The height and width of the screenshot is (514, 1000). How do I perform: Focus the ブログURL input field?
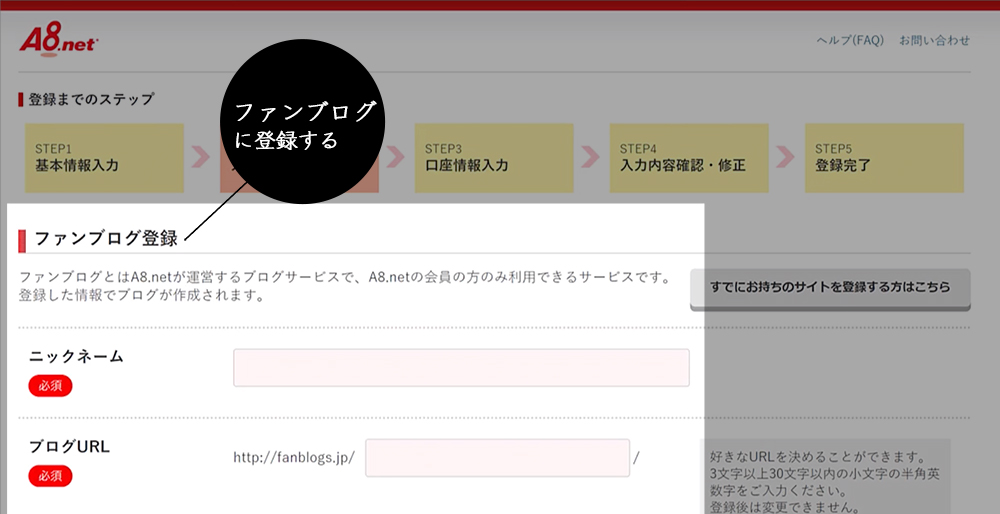click(x=497, y=457)
